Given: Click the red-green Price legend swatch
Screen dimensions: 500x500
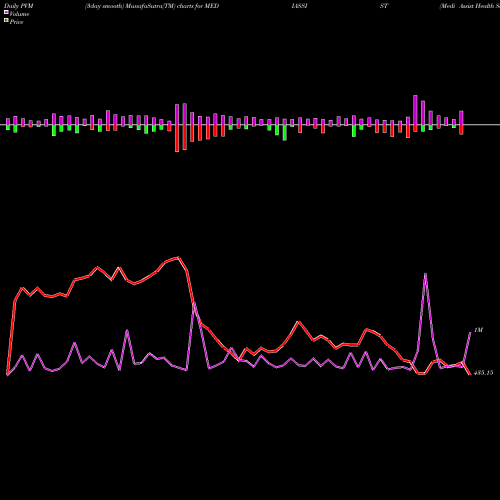Looking at the screenshot, I should pyautogui.click(x=6, y=21).
